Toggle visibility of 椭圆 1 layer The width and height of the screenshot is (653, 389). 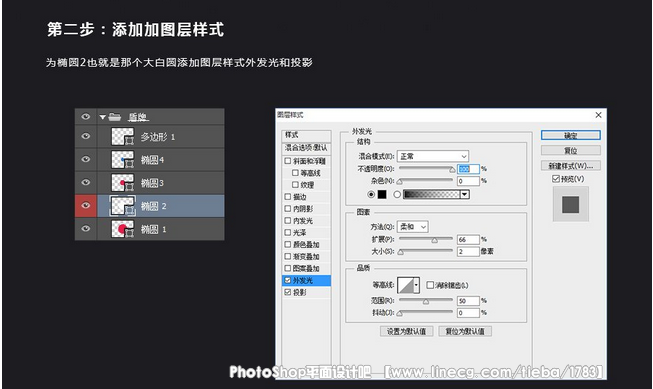(86, 229)
